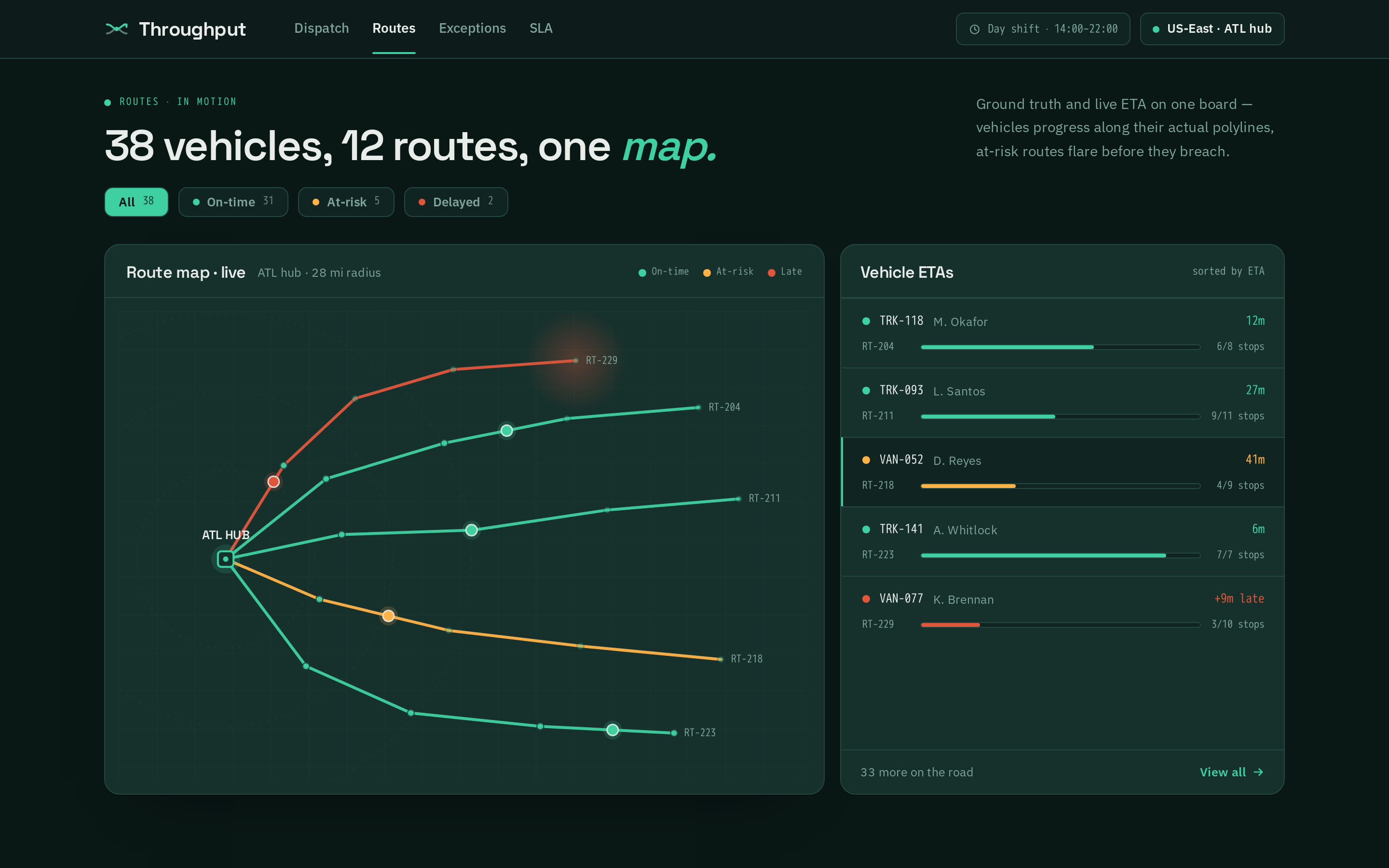
Task: Click the K. Brennan driver name
Action: 963,599
